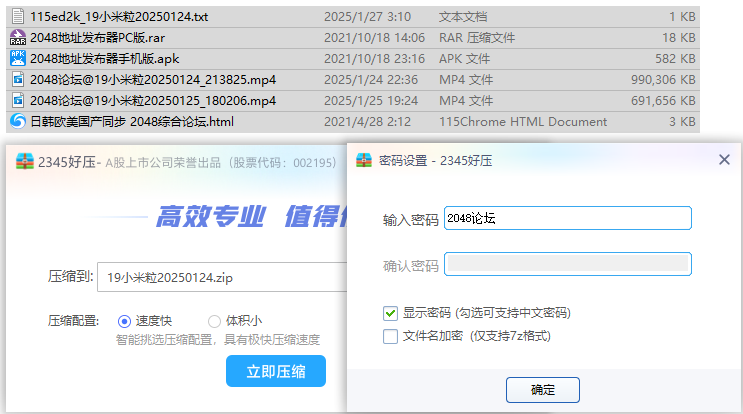743x414 pixels.
Task: Click the 115Chrome HTML Document type cell
Action: point(523,122)
